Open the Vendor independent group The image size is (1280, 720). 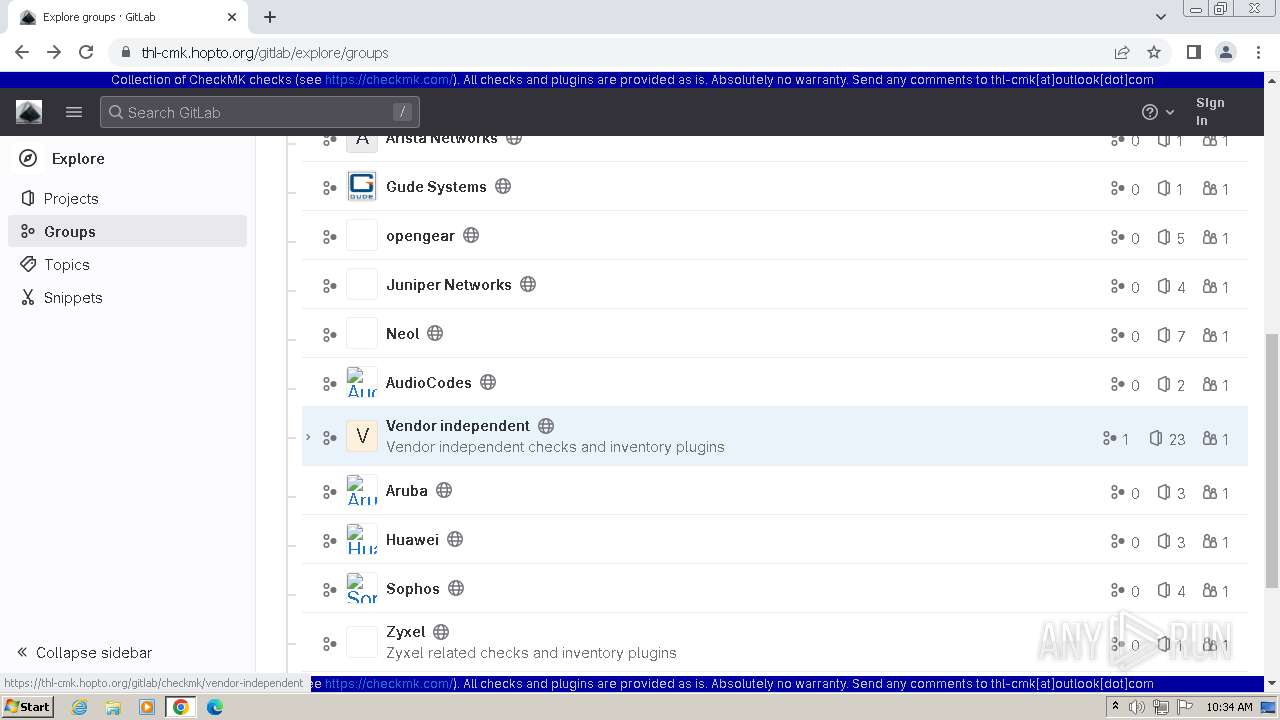coord(458,426)
